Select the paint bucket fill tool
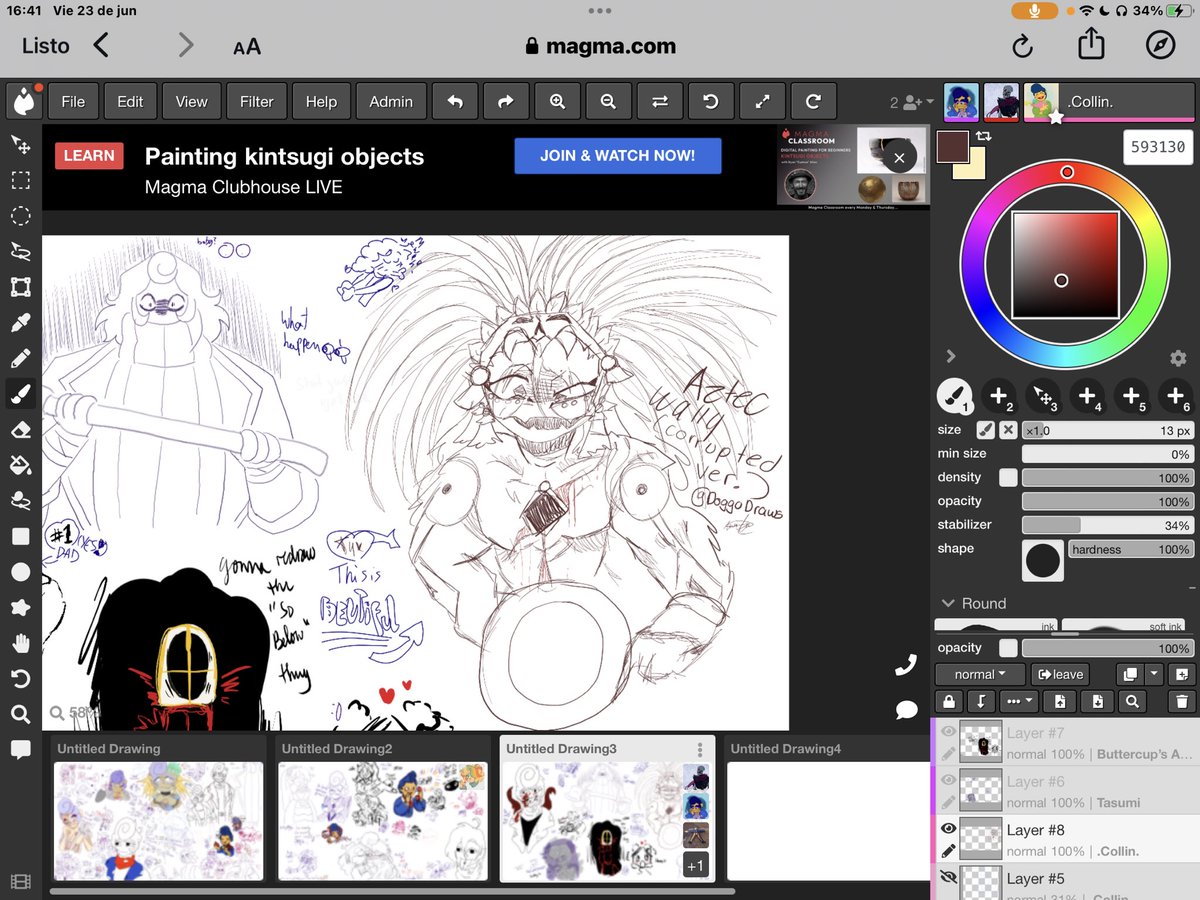Image resolution: width=1200 pixels, height=900 pixels. [20, 465]
